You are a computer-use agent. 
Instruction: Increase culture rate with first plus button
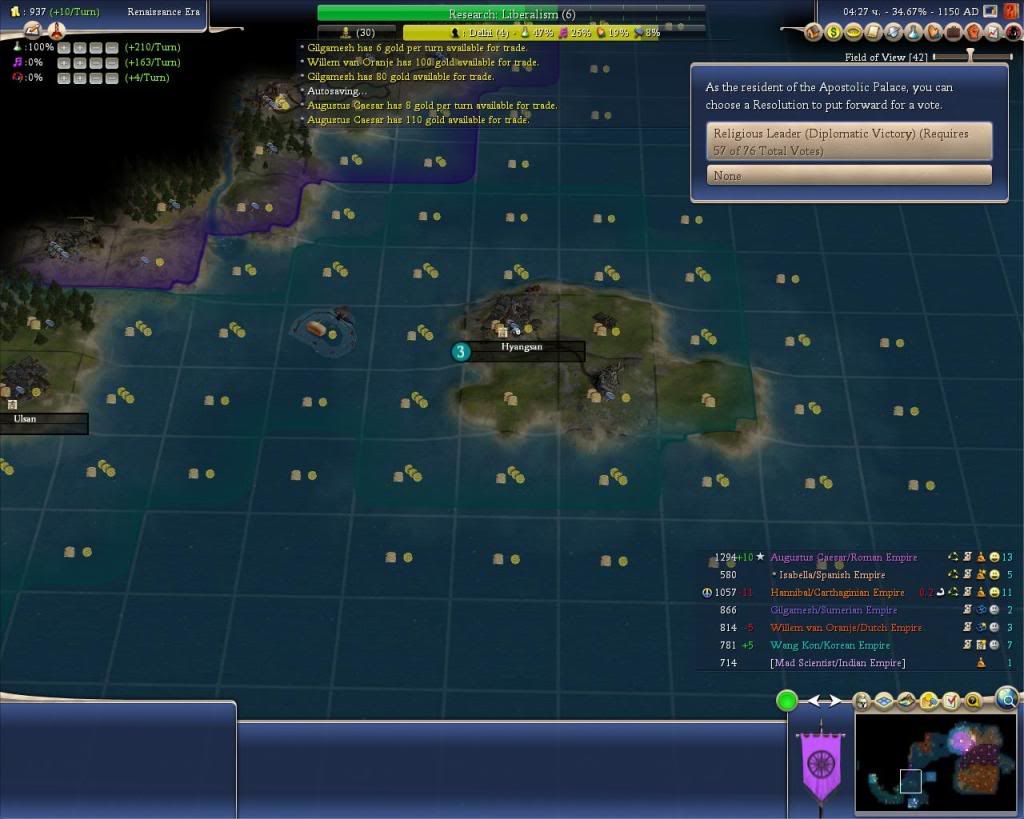pos(63,63)
